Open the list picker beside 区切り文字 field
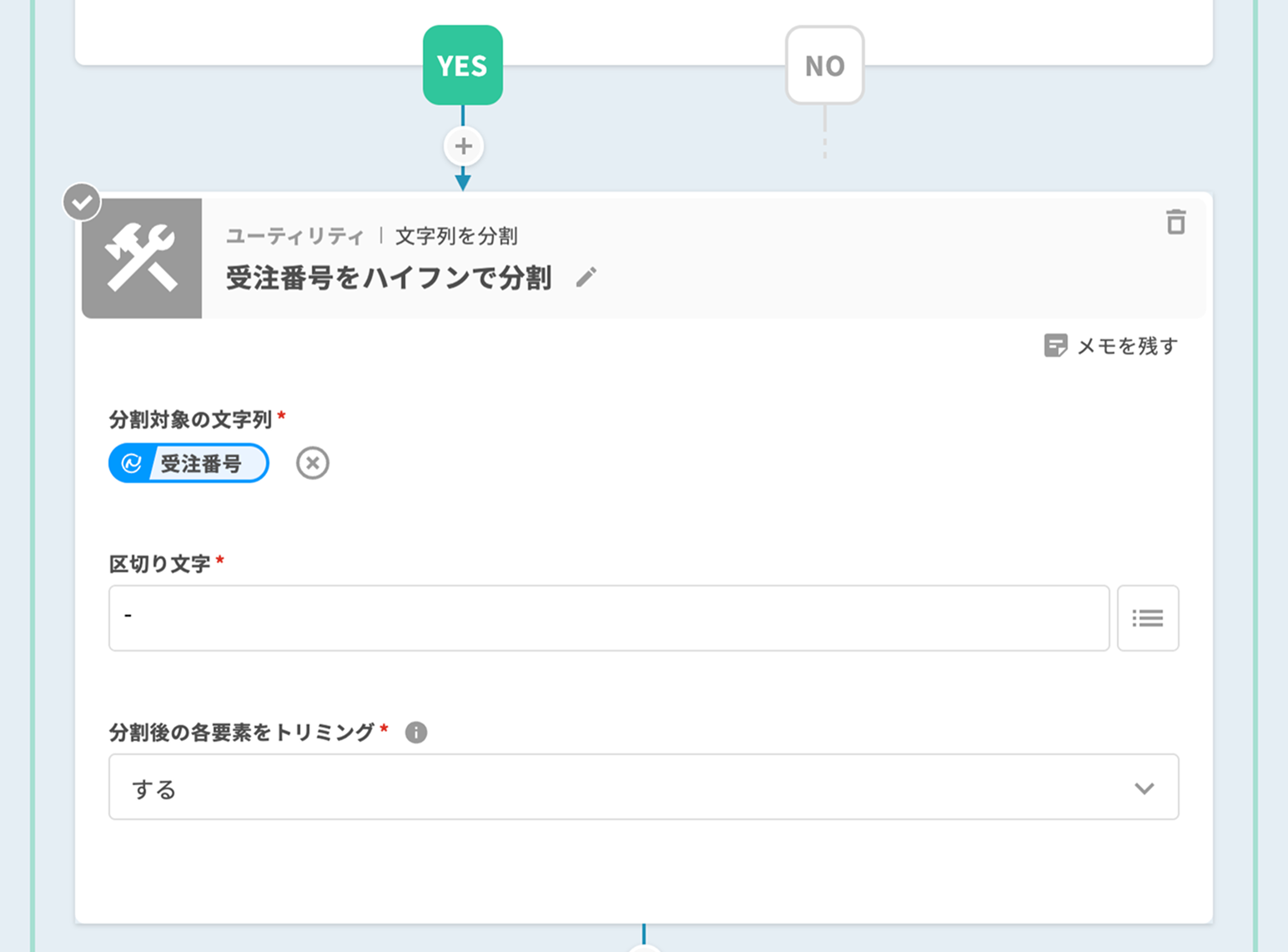 [x=1147, y=617]
